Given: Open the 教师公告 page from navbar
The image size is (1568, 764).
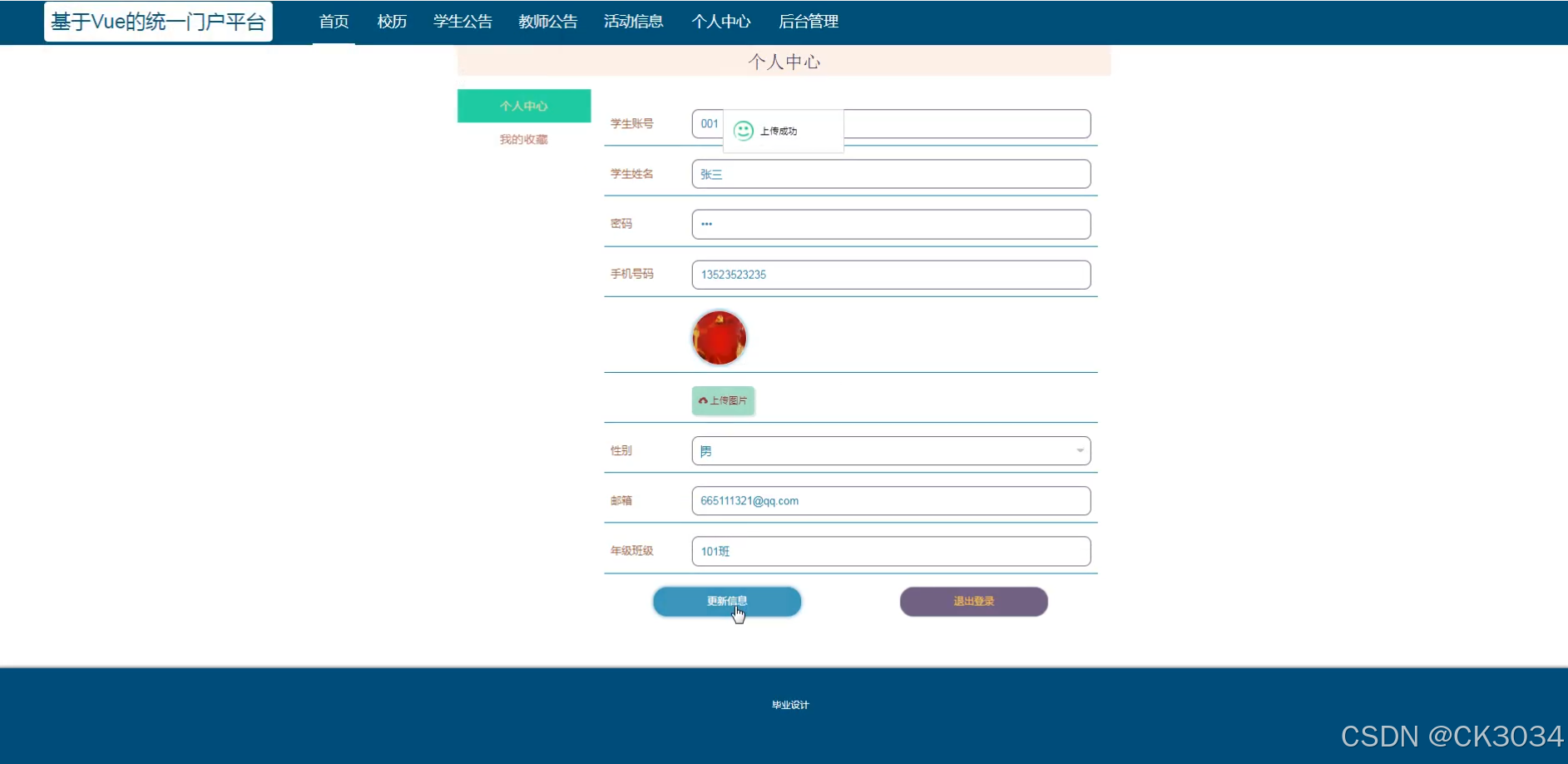Looking at the screenshot, I should (x=547, y=22).
